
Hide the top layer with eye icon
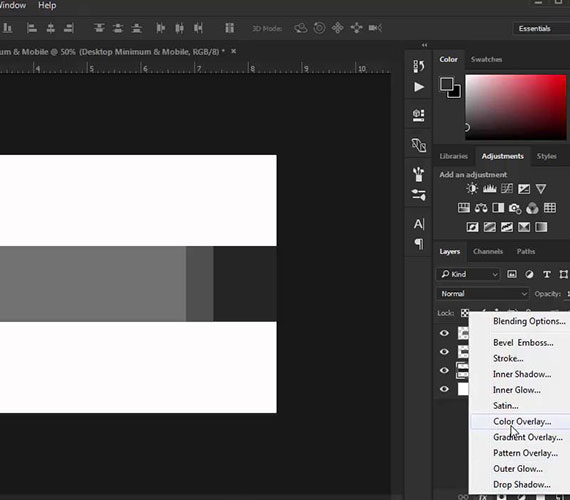click(444, 333)
